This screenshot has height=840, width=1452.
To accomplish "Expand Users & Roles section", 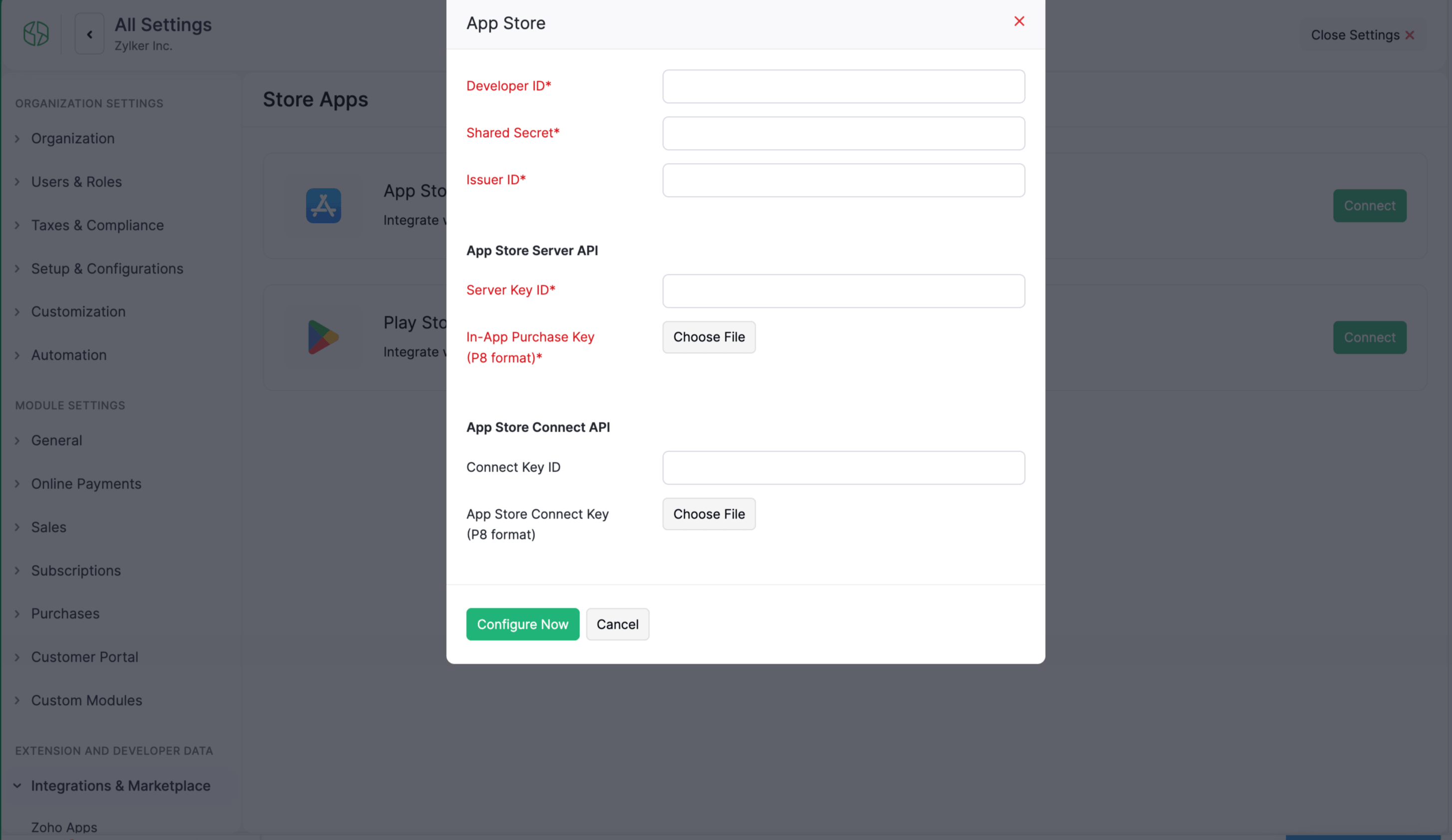I will point(76,182).
